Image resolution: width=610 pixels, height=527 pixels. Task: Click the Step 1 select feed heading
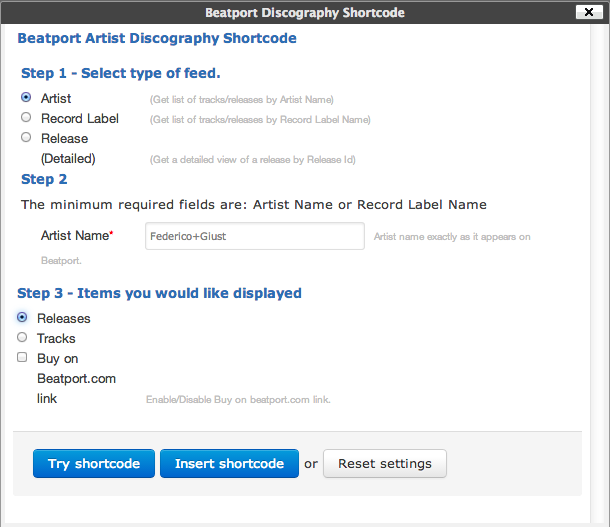point(121,74)
